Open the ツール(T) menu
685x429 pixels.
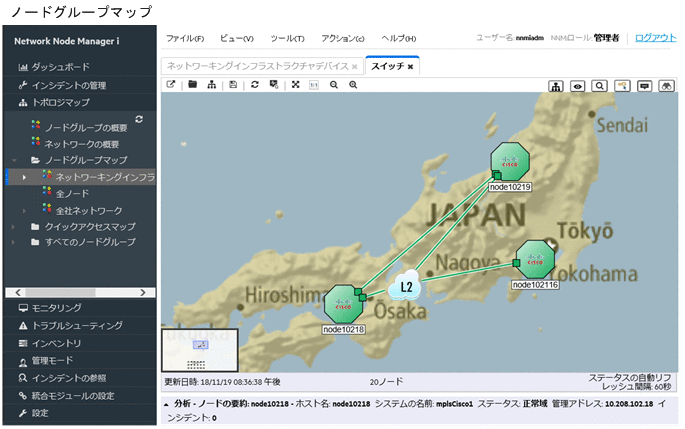(x=287, y=38)
